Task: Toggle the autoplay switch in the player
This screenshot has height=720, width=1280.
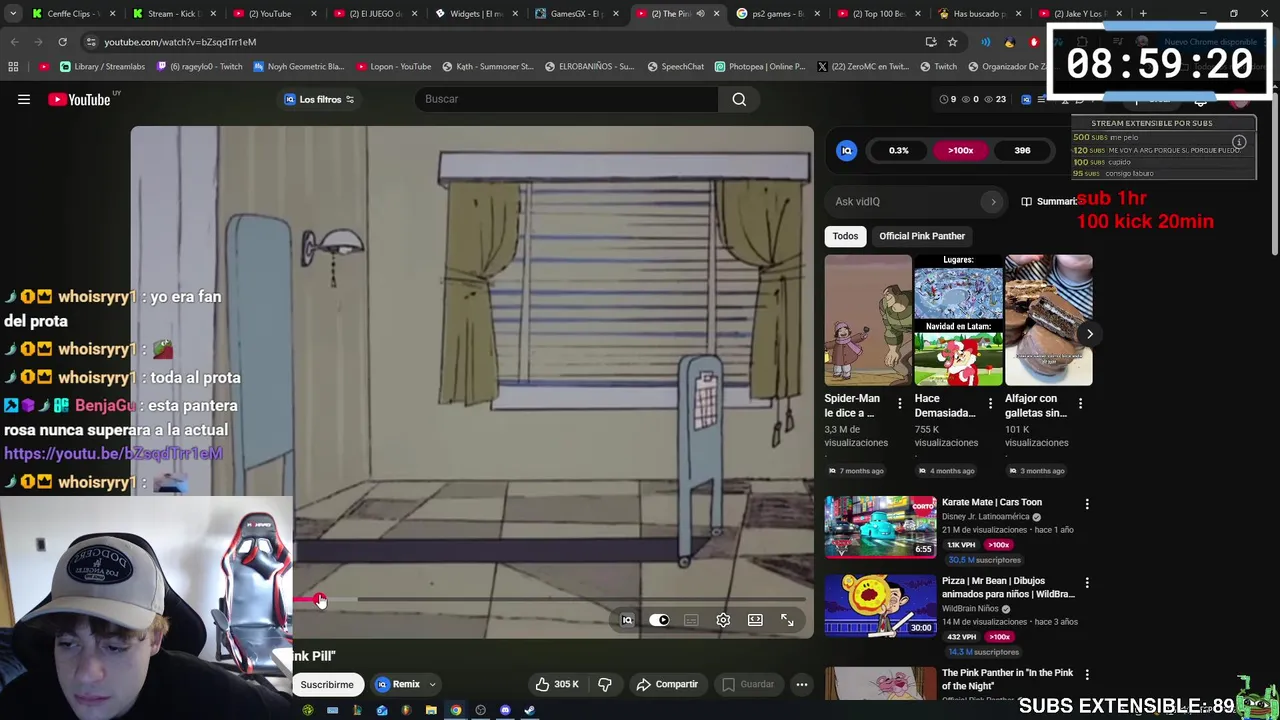Action: [659, 620]
